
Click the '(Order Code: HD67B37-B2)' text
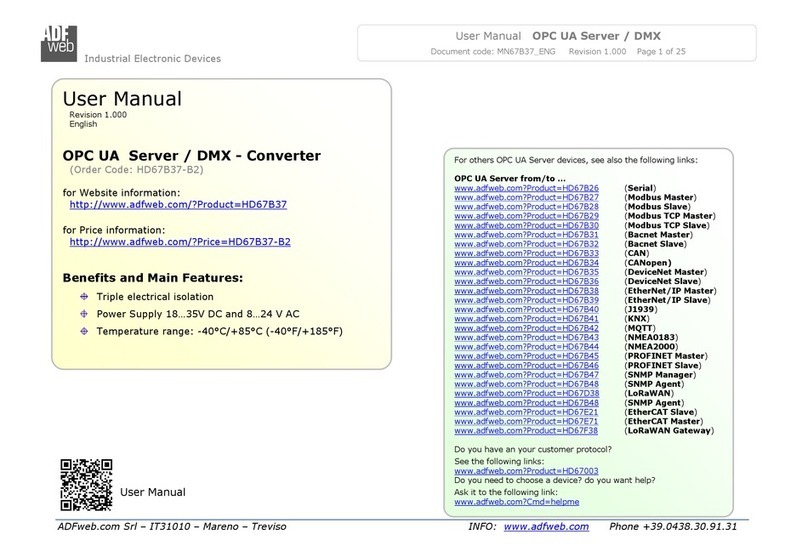tap(136, 170)
